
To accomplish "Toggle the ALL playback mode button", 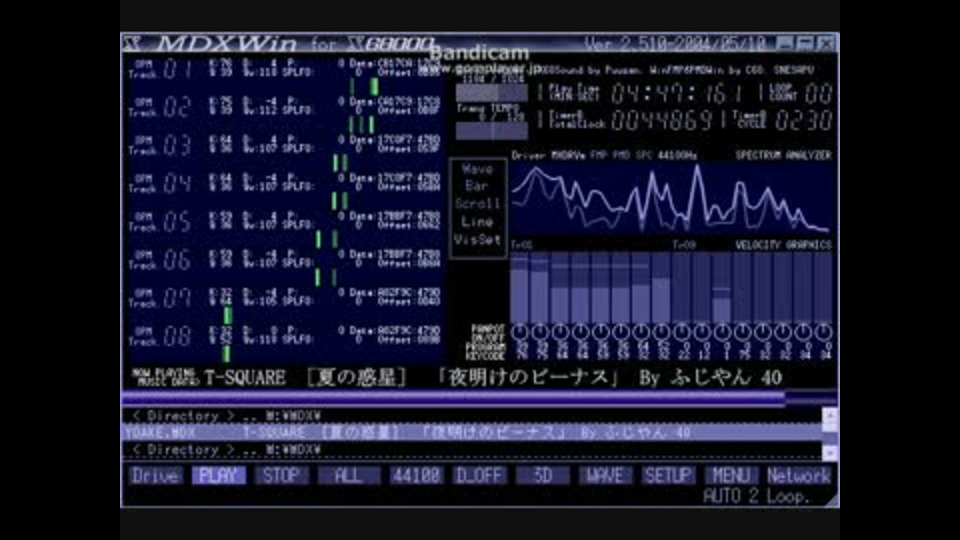I will click(x=349, y=476).
